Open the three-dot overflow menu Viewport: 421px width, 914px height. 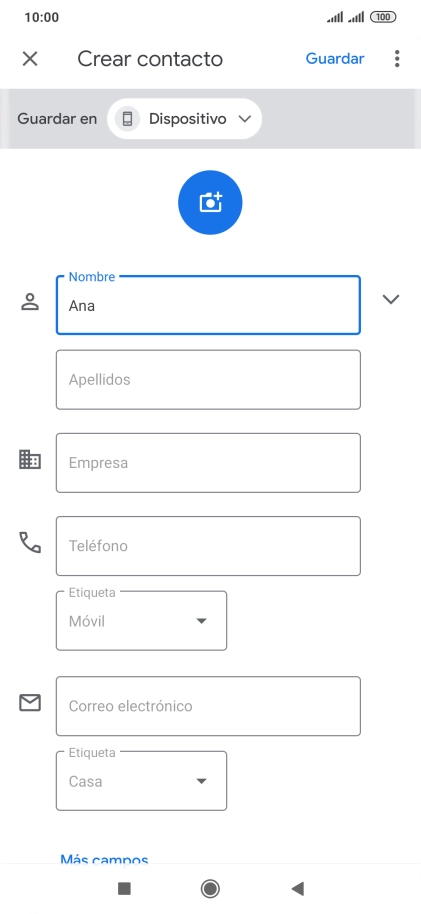[397, 58]
